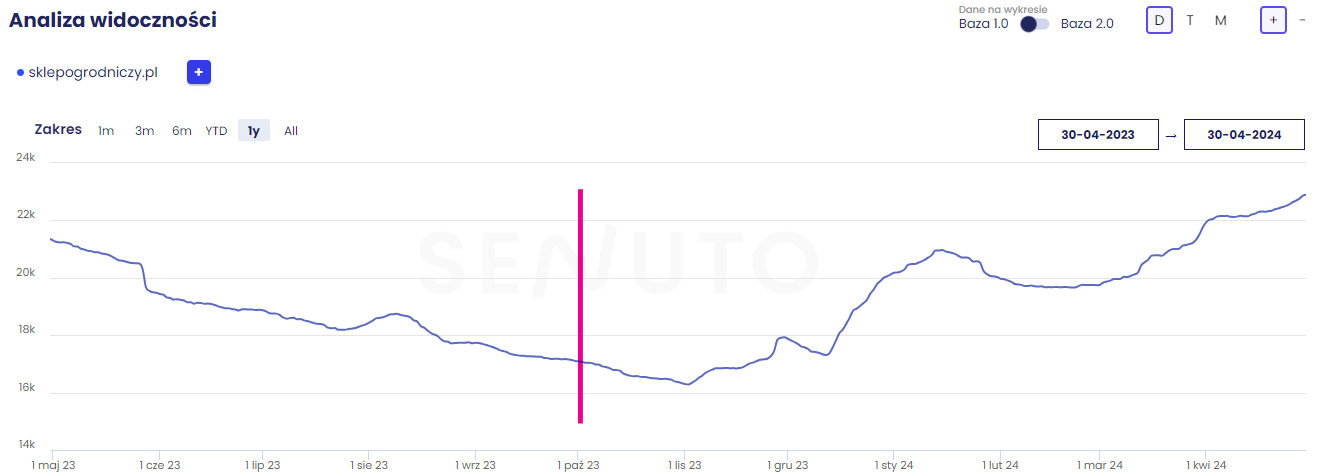This screenshot has height=476, width=1337.
Task: Toggle the Baza 1.0 / Baza 2.0 switch
Action: (1034, 24)
